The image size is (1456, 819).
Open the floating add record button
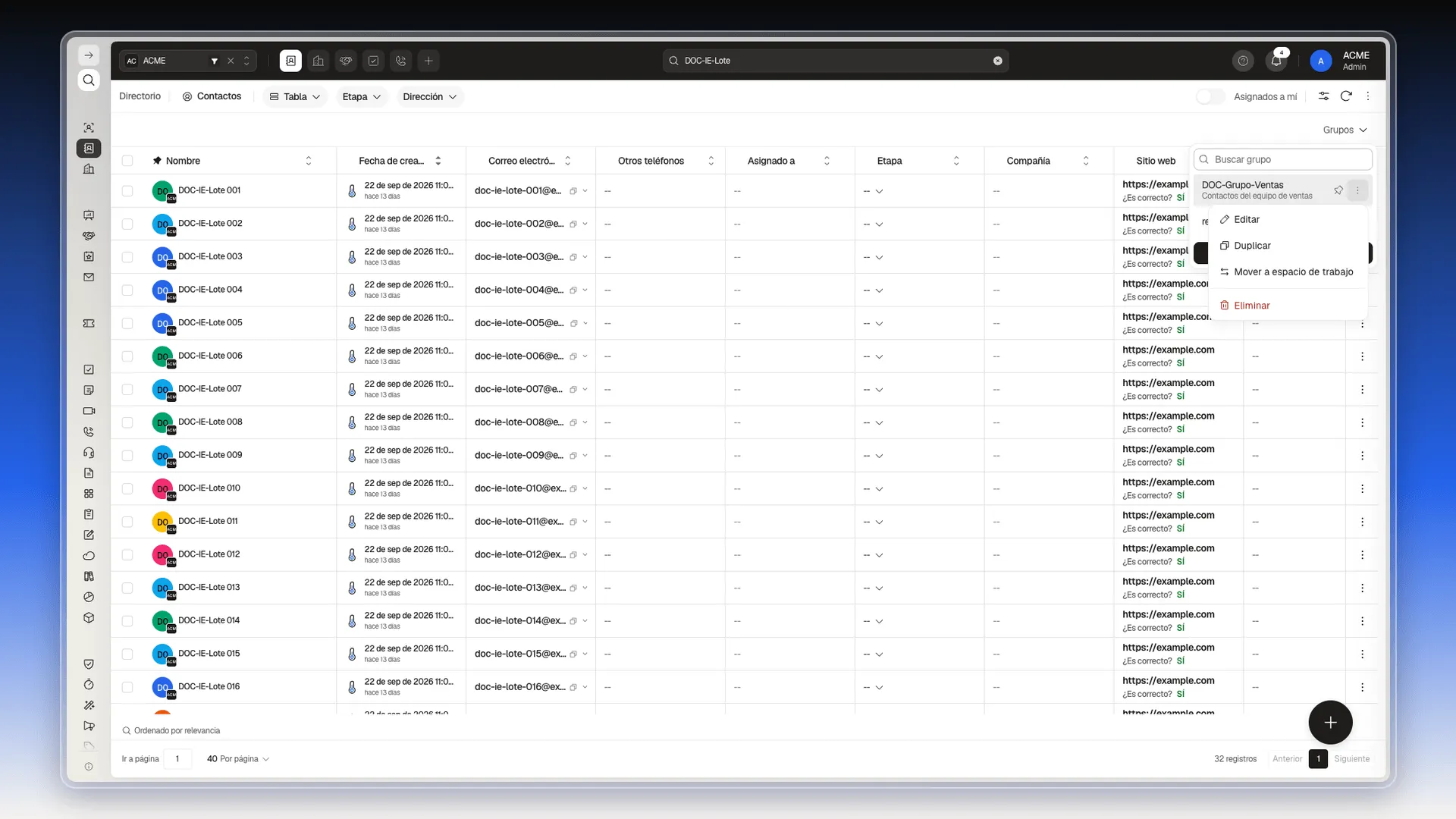1330,723
